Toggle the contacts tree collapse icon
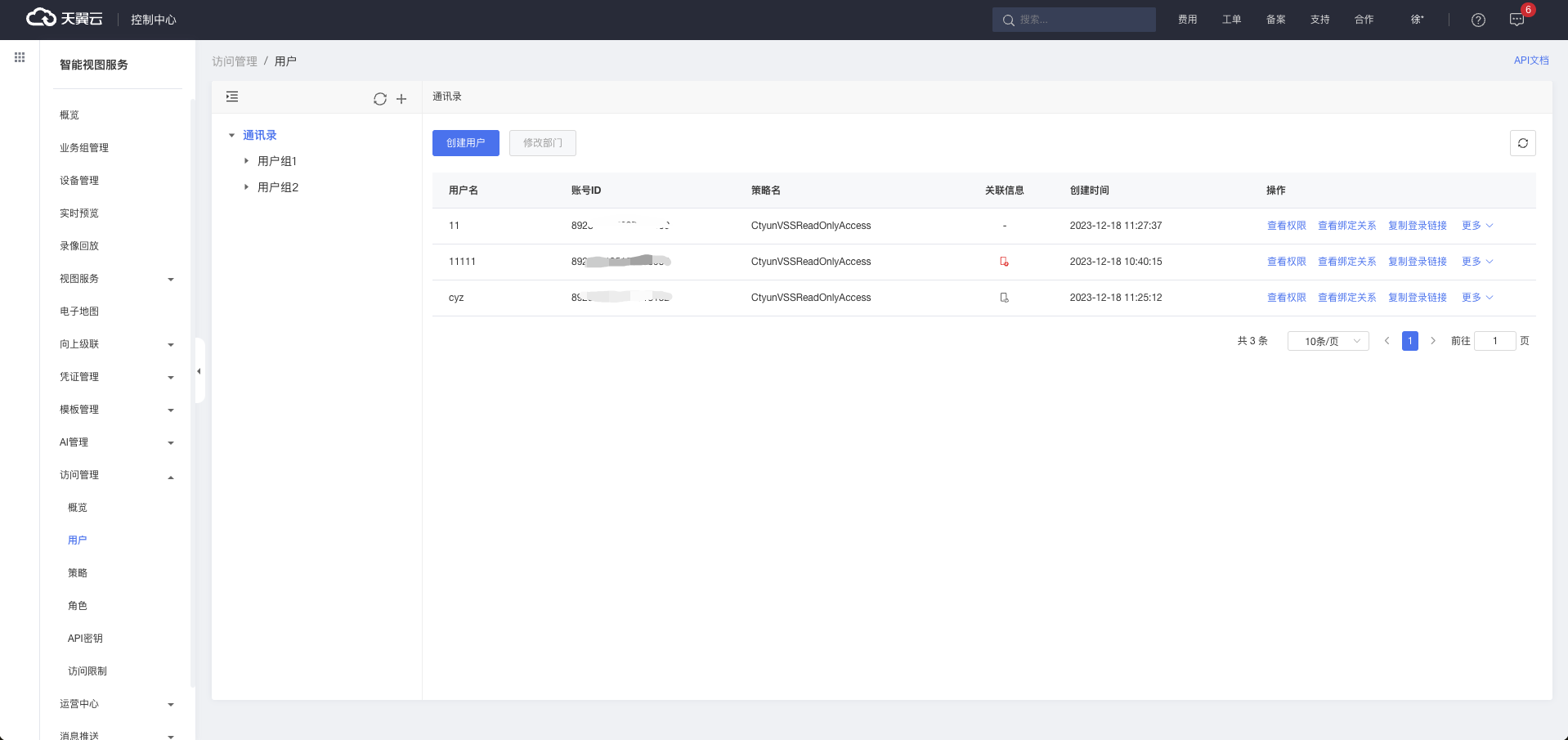Viewport: 1568px width, 740px height. tap(232, 96)
